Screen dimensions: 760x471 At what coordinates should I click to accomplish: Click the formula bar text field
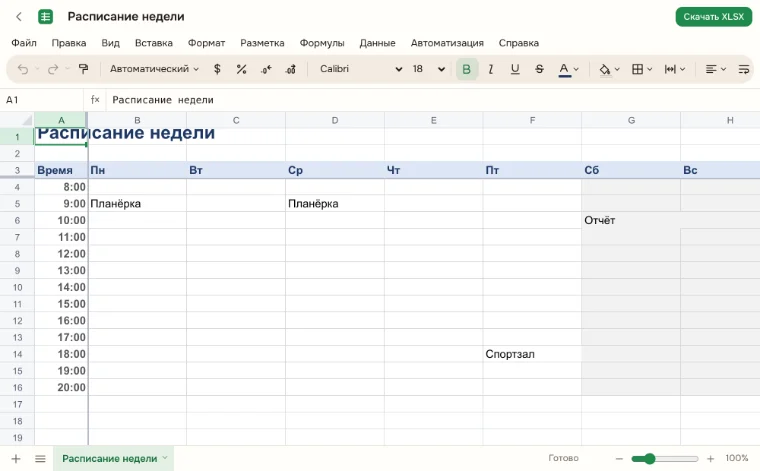(x=431, y=100)
